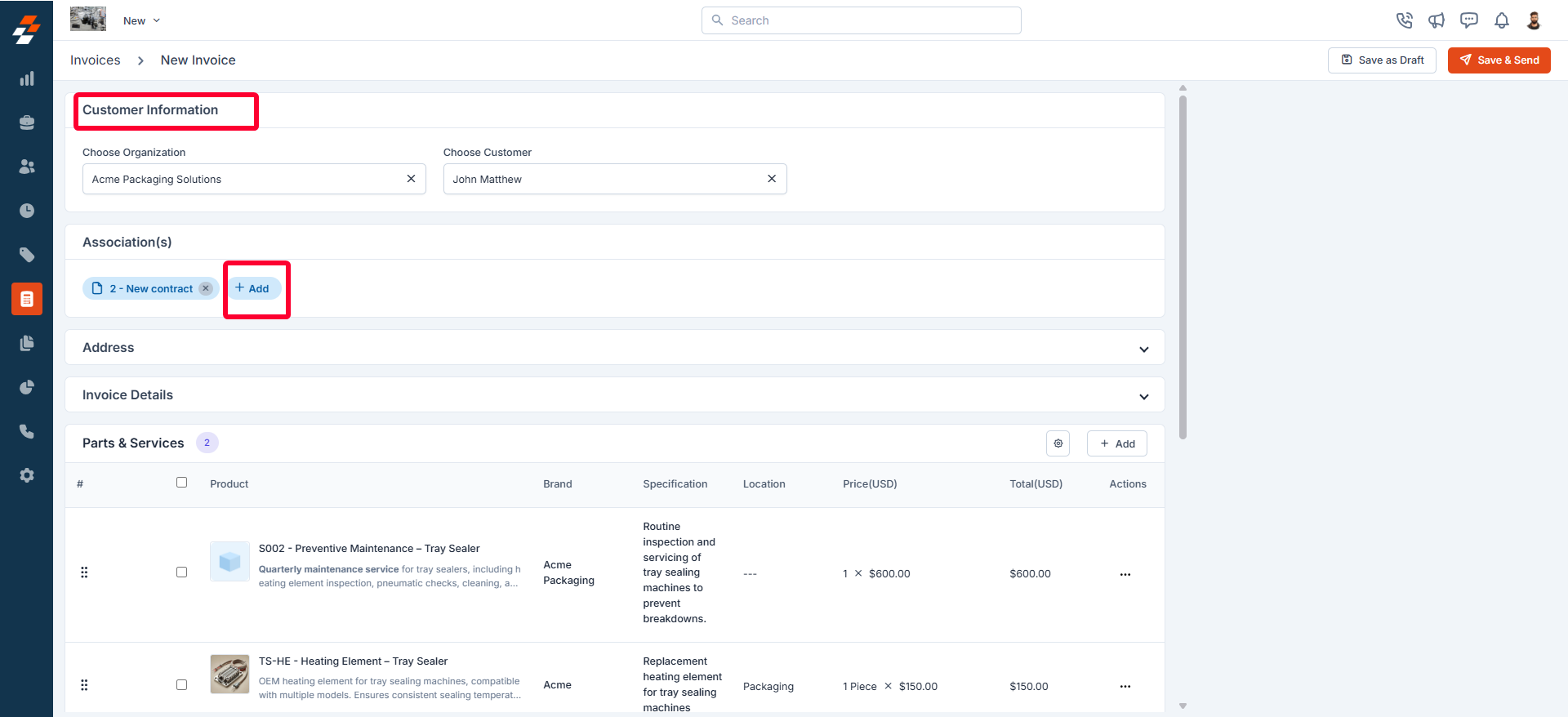Click the Product column header

pyautogui.click(x=229, y=484)
